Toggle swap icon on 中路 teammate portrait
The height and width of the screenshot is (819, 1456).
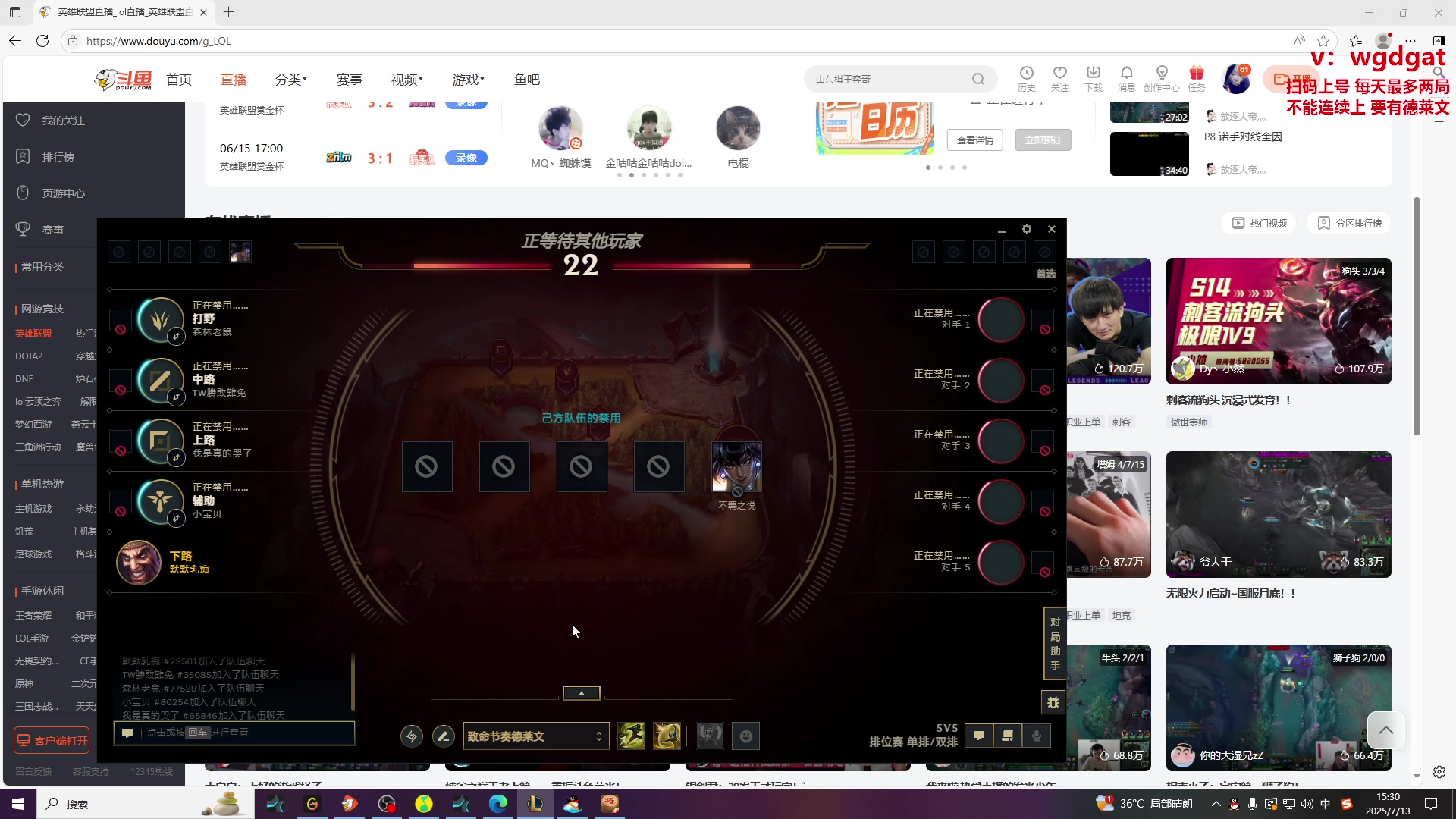click(x=176, y=397)
